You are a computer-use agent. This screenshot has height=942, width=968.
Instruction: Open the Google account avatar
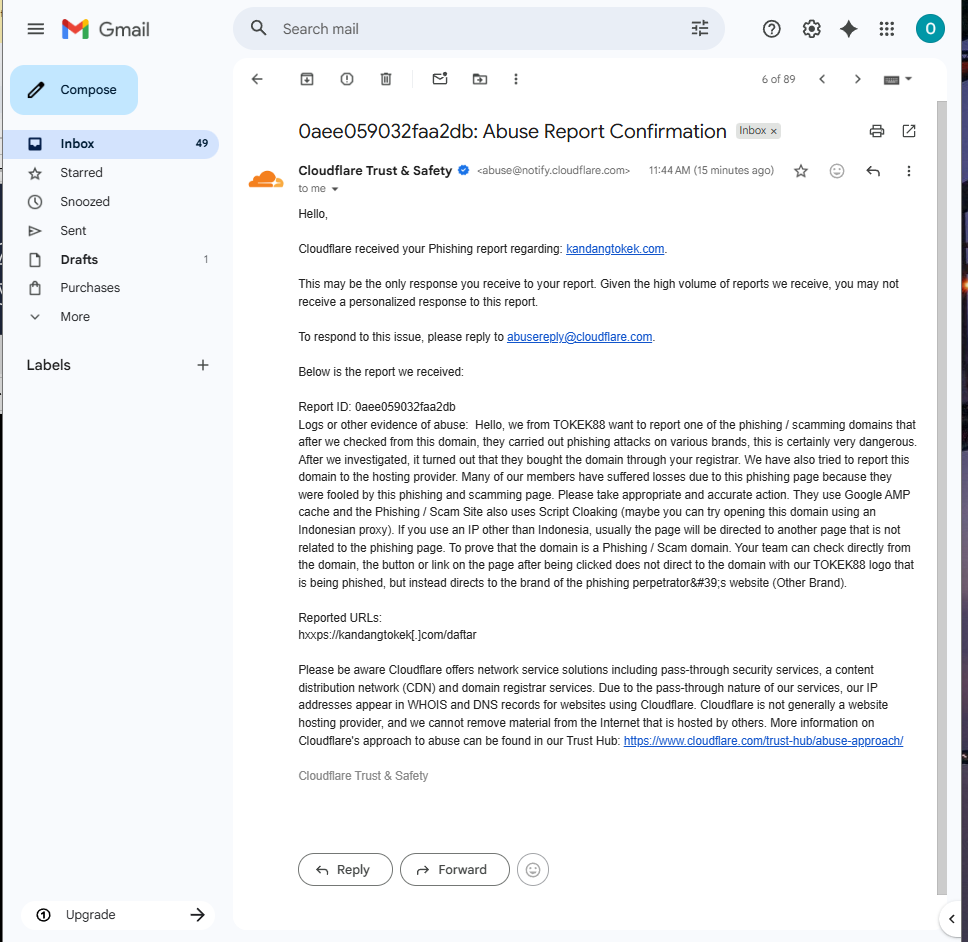[x=930, y=28]
